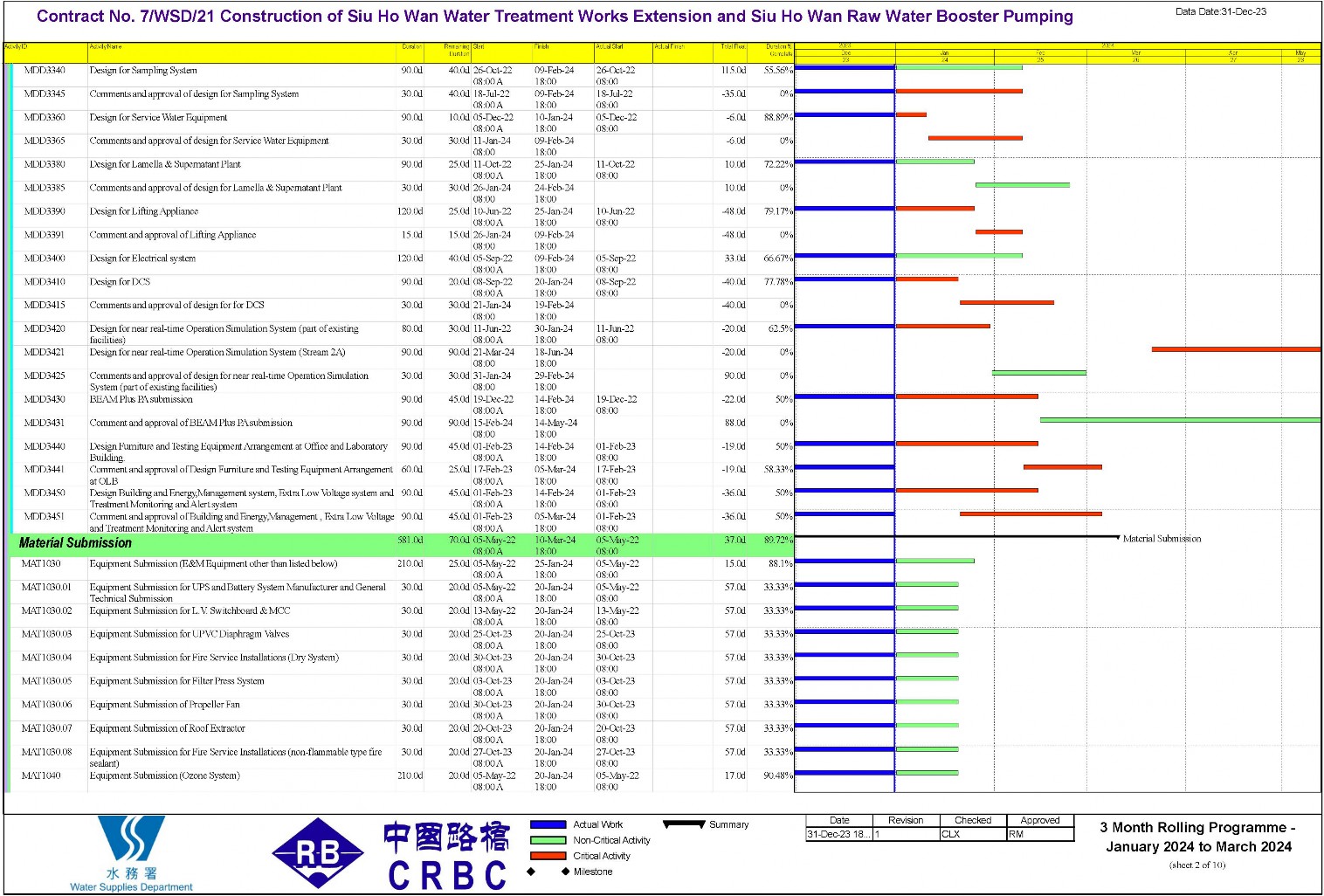
Task: Click 'Design for Lifting Appliance' activity name
Action: [144, 211]
